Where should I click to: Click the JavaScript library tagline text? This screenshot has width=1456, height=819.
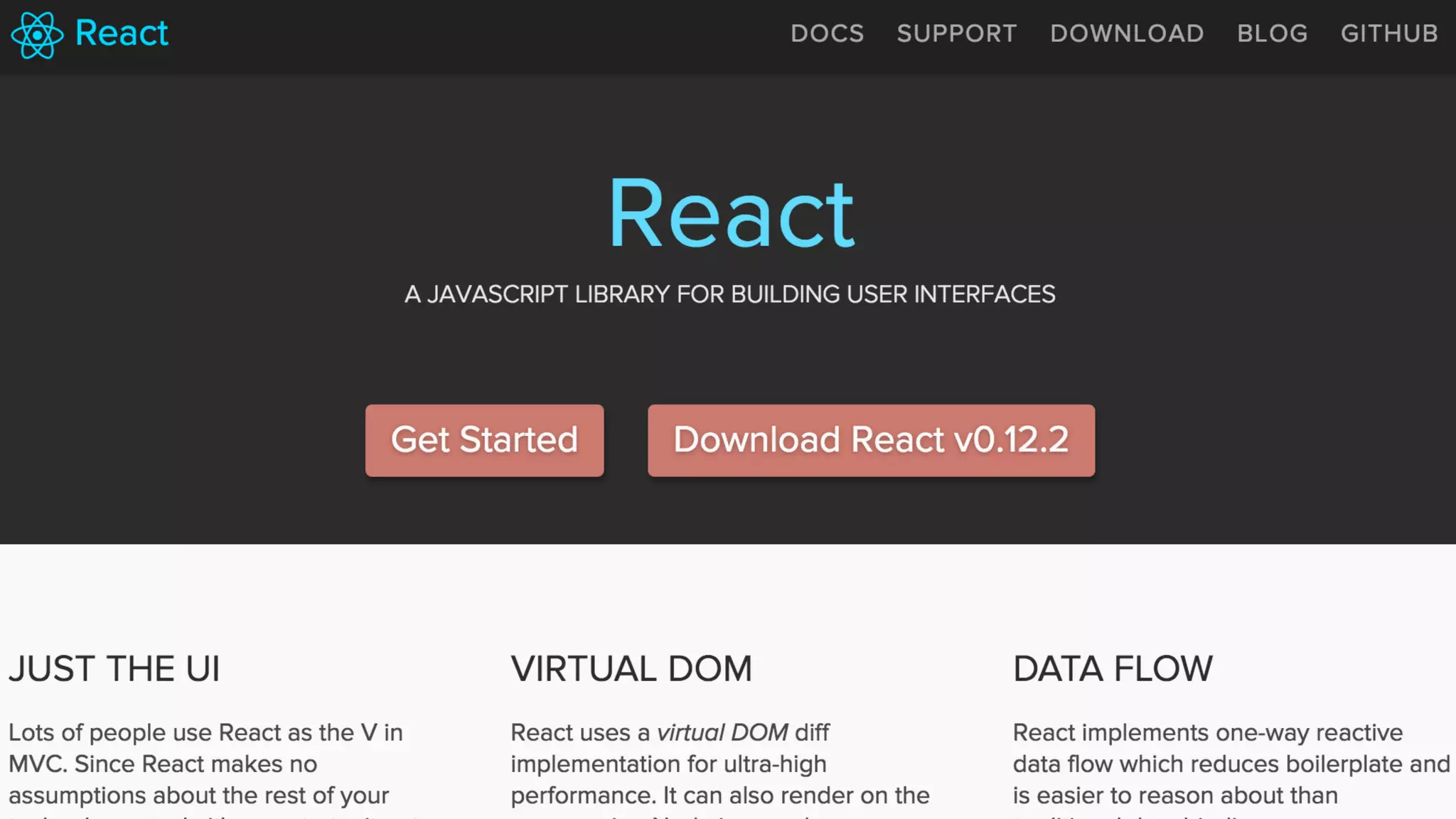click(729, 294)
